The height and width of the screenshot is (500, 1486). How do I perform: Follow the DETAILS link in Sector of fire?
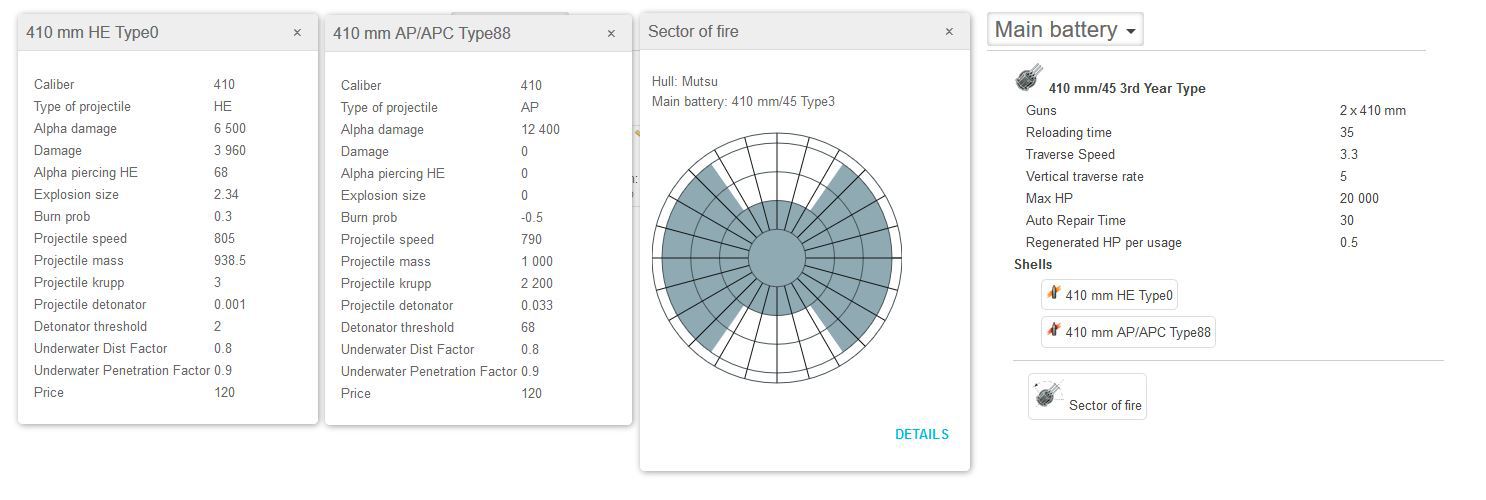tap(921, 434)
